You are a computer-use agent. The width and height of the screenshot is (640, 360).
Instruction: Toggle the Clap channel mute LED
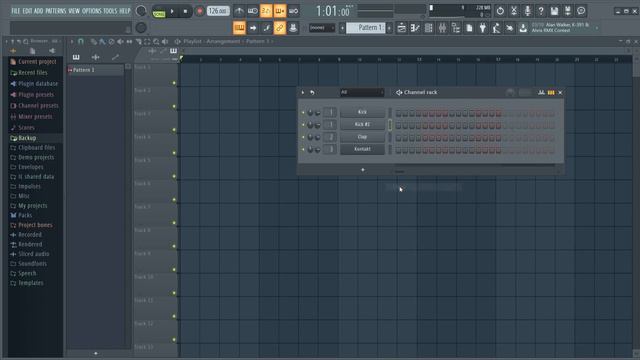pyautogui.click(x=303, y=137)
